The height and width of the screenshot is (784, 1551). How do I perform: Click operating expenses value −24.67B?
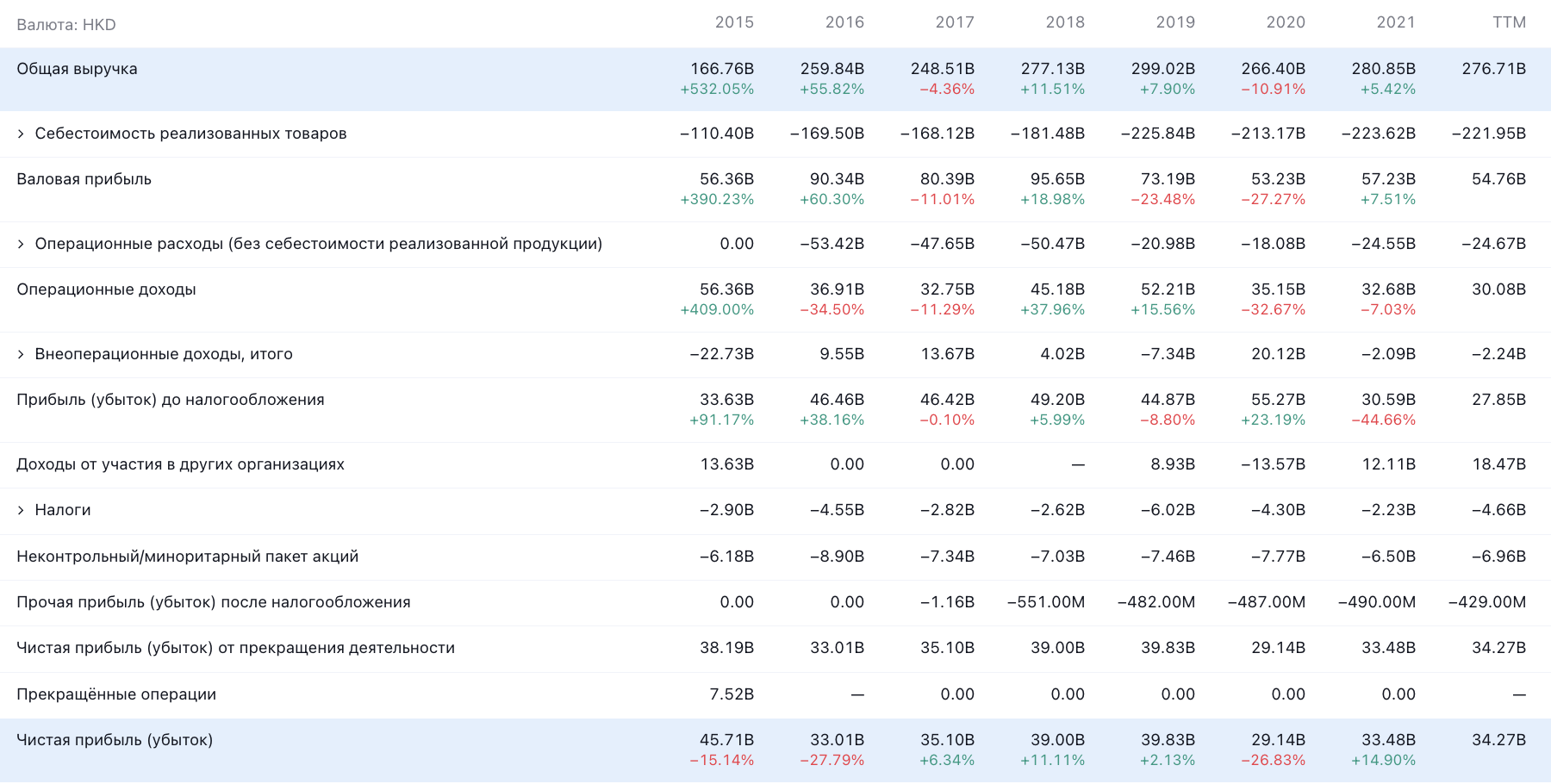(1494, 244)
